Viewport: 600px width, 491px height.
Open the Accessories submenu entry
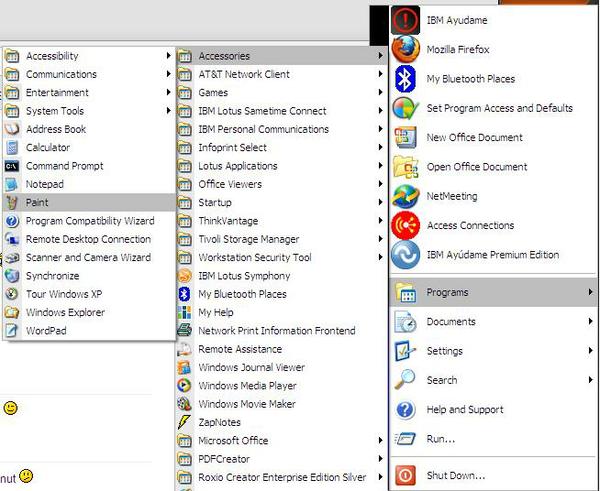point(282,56)
